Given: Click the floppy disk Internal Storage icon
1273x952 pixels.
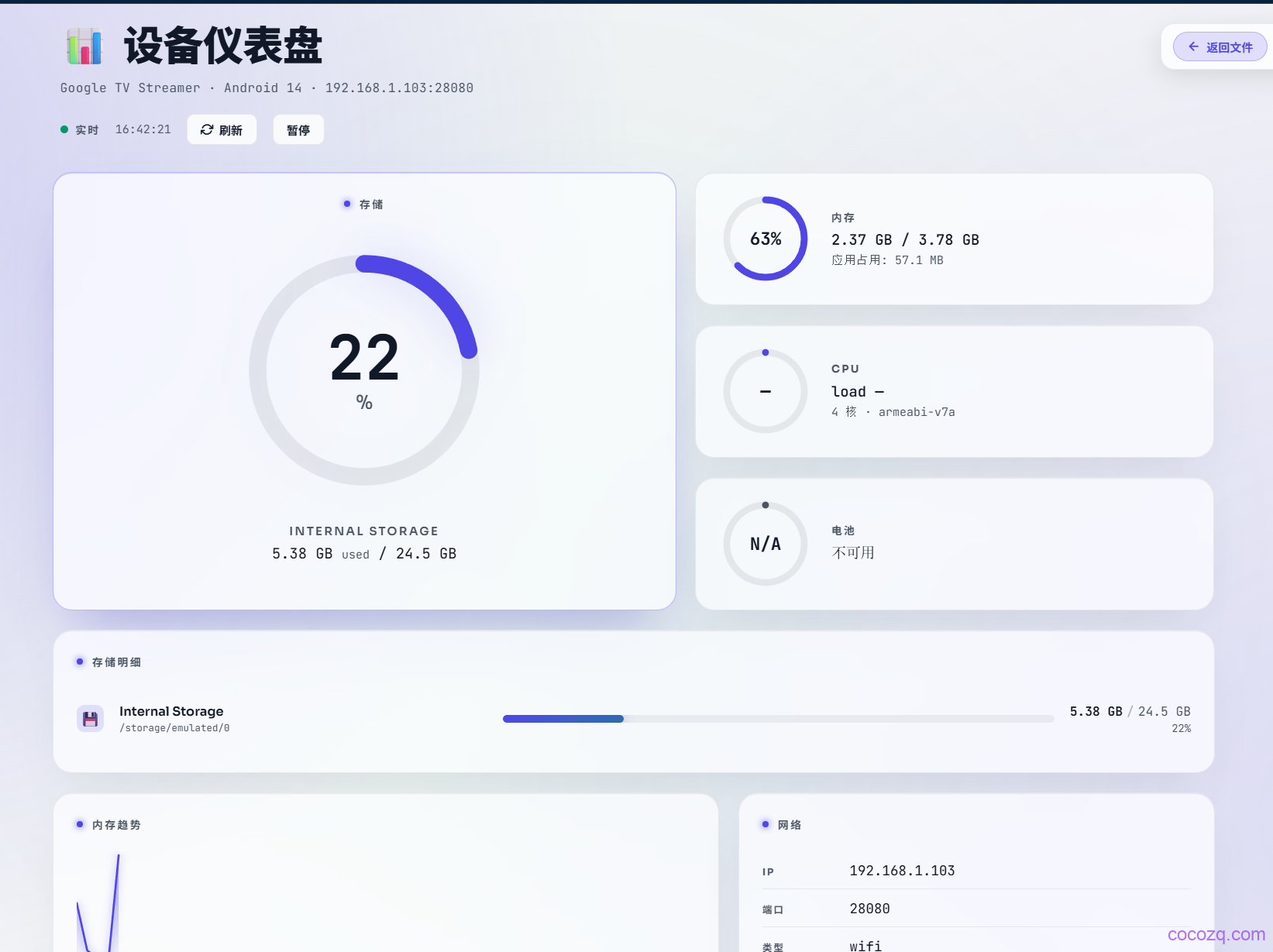Looking at the screenshot, I should tap(90, 719).
